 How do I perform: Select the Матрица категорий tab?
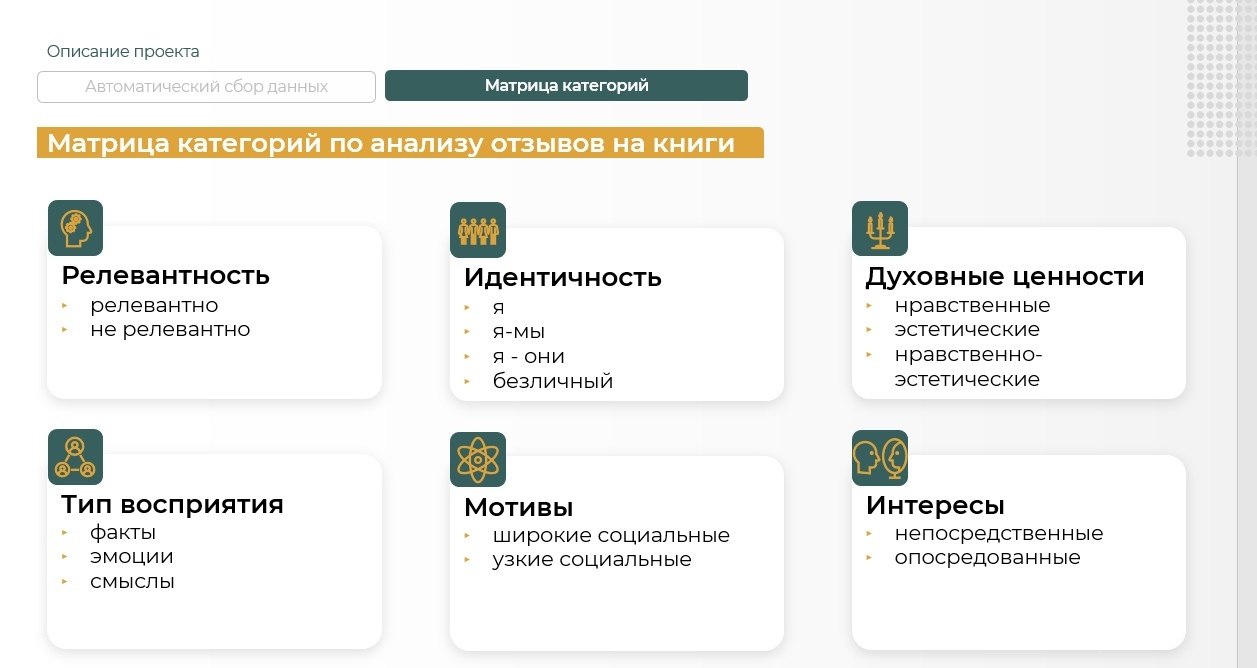pos(566,86)
